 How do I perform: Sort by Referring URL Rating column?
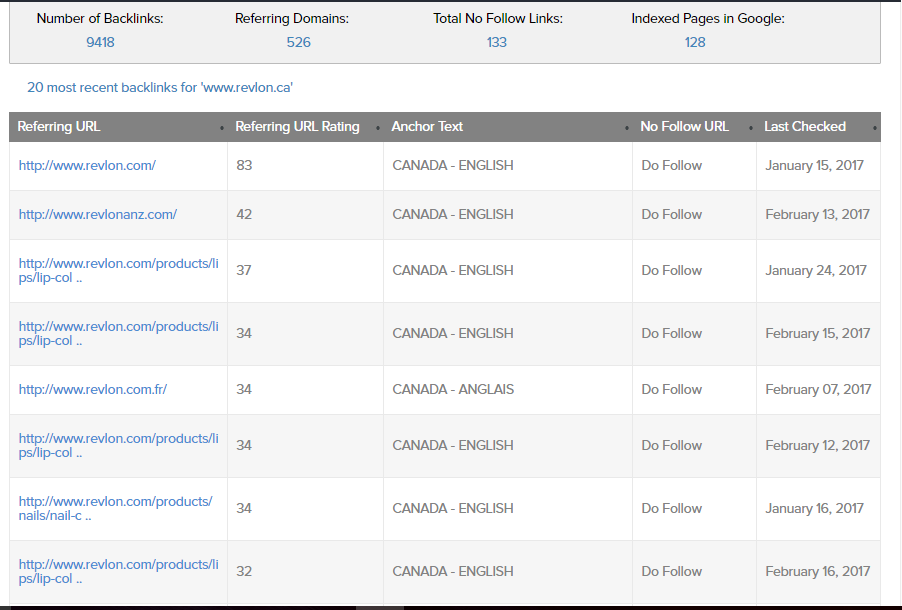coord(297,127)
